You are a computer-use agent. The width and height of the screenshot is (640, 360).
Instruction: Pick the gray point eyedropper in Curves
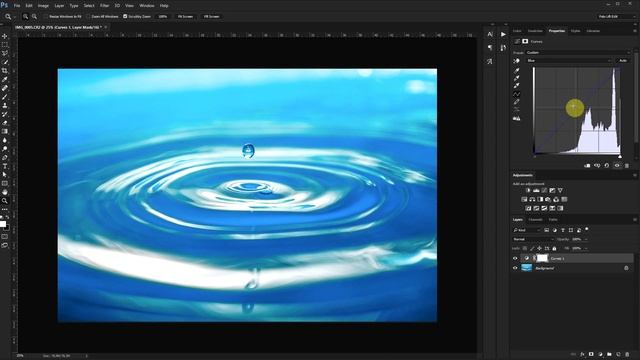click(516, 78)
